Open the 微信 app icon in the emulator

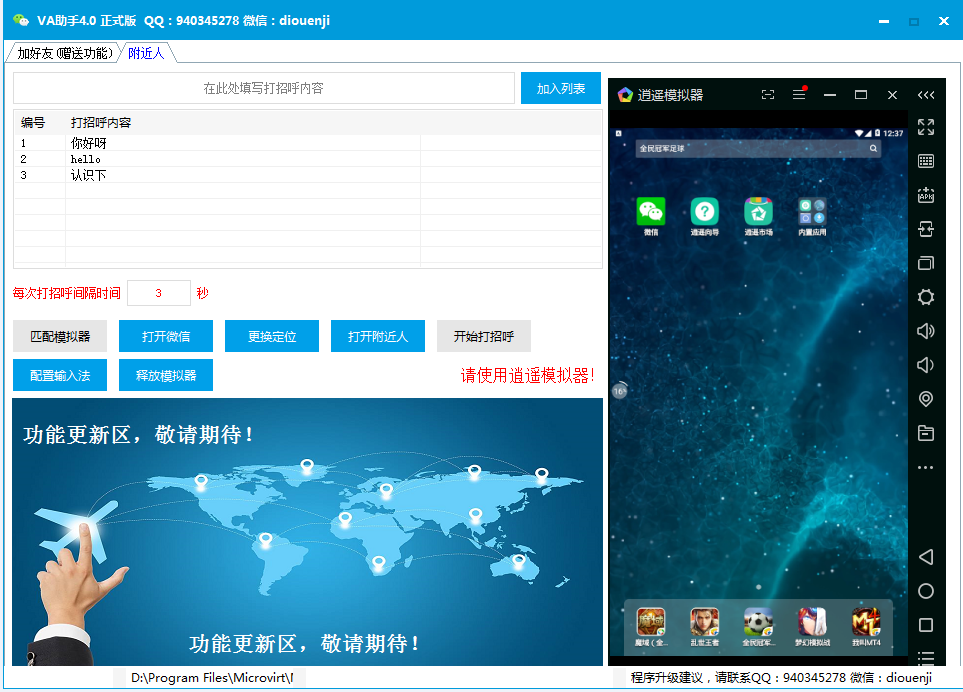pyautogui.click(x=650, y=212)
